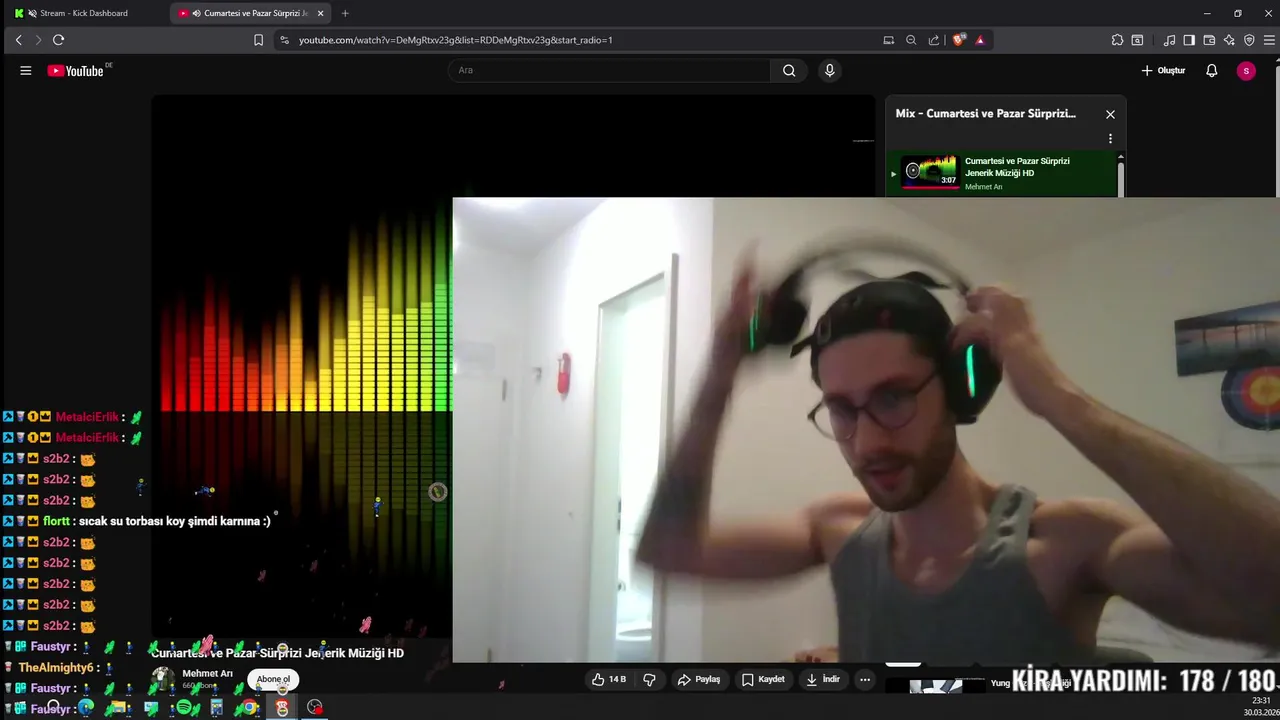Click the dislike thumbs-down button

[649, 679]
